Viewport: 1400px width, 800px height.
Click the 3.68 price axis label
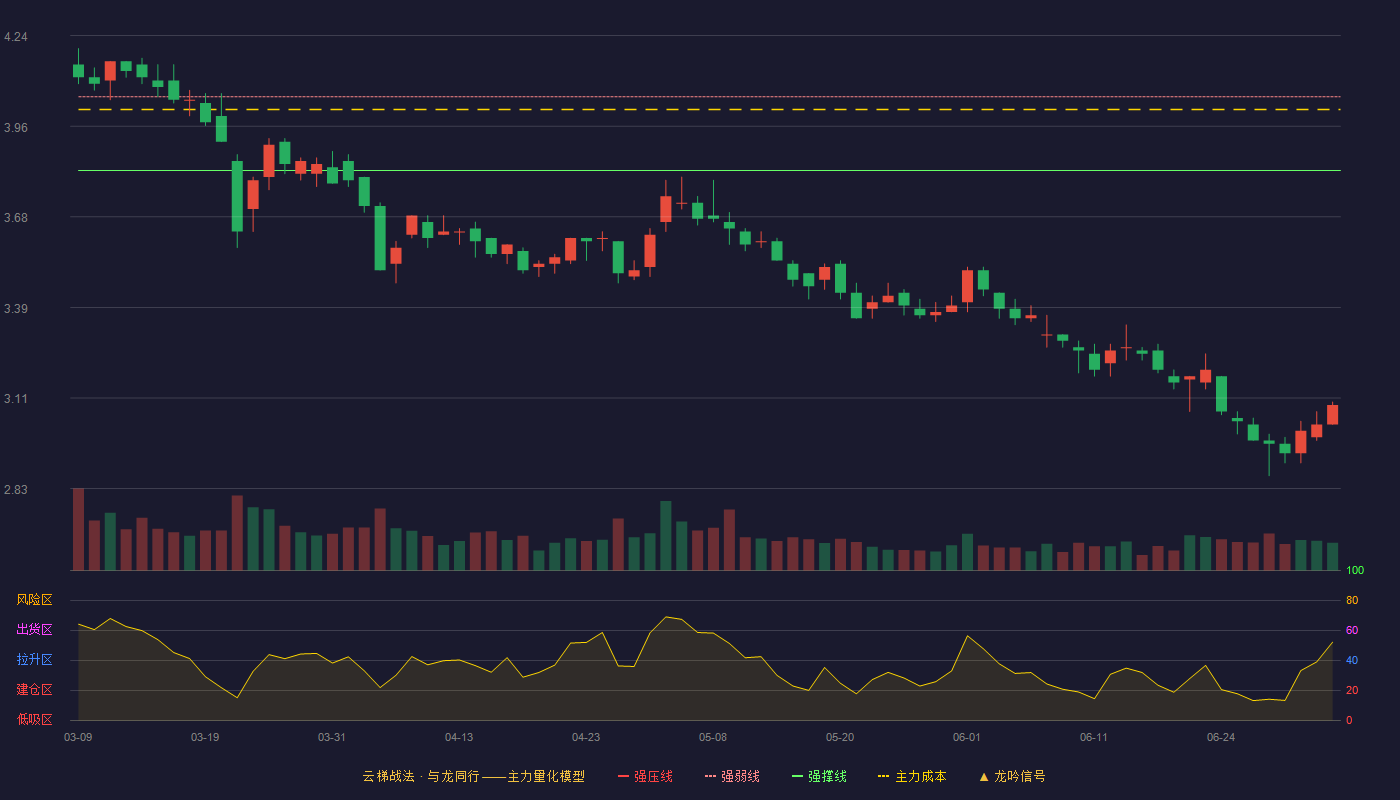[16, 218]
